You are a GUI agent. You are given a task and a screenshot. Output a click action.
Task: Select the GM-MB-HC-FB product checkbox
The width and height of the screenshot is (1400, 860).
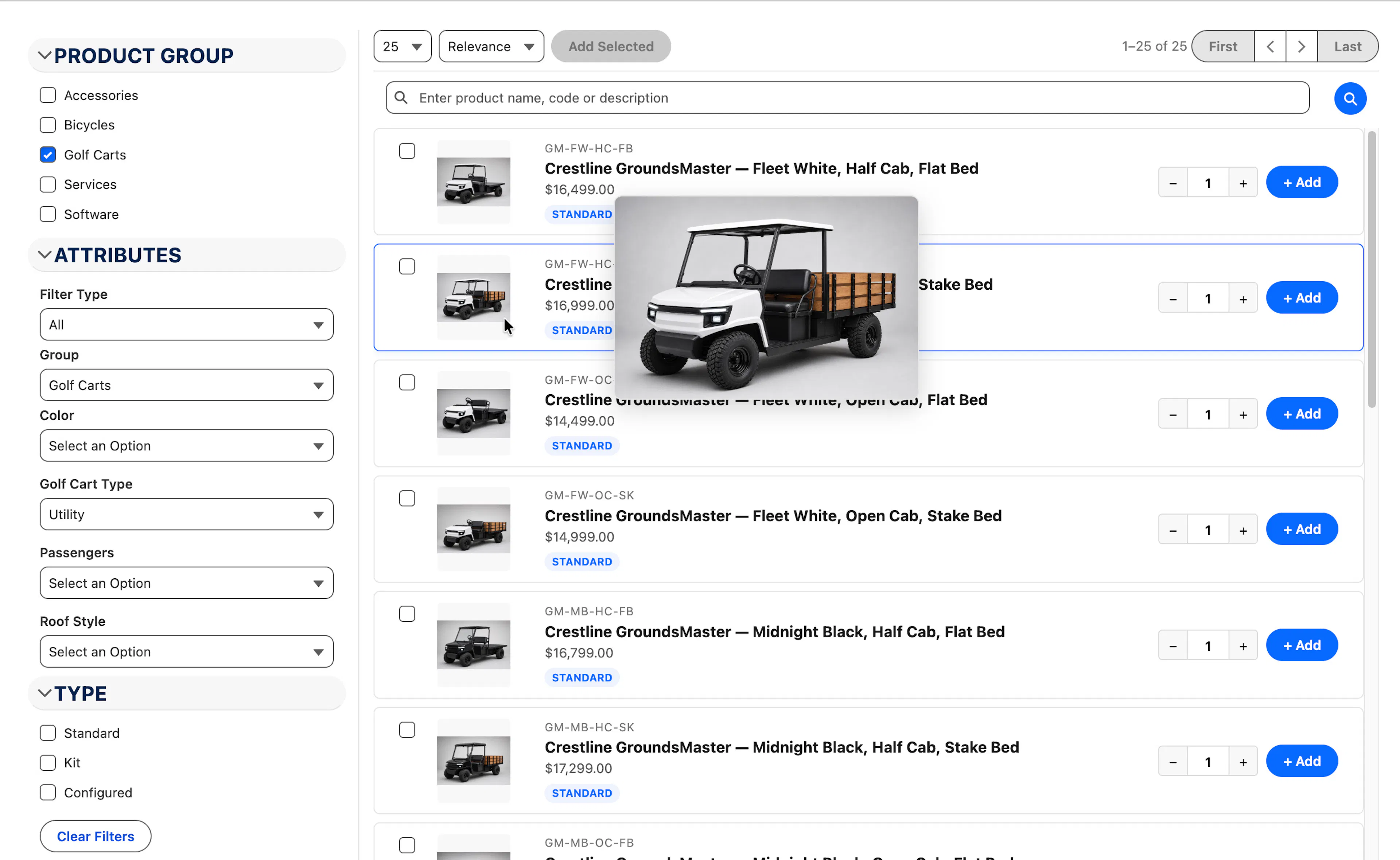tap(407, 614)
